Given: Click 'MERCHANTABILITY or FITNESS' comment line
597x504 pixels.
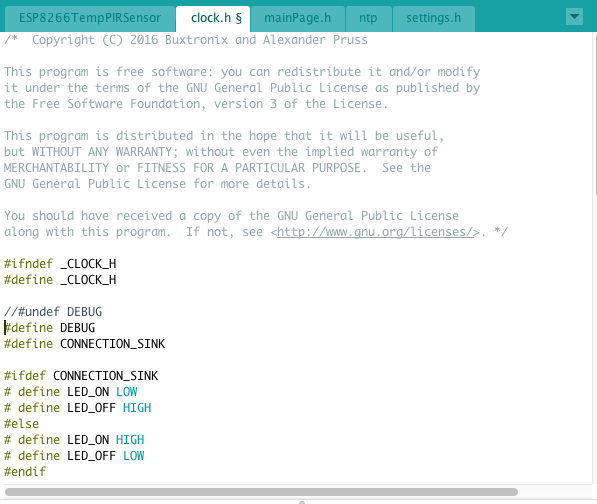Looking at the screenshot, I should point(217,168).
